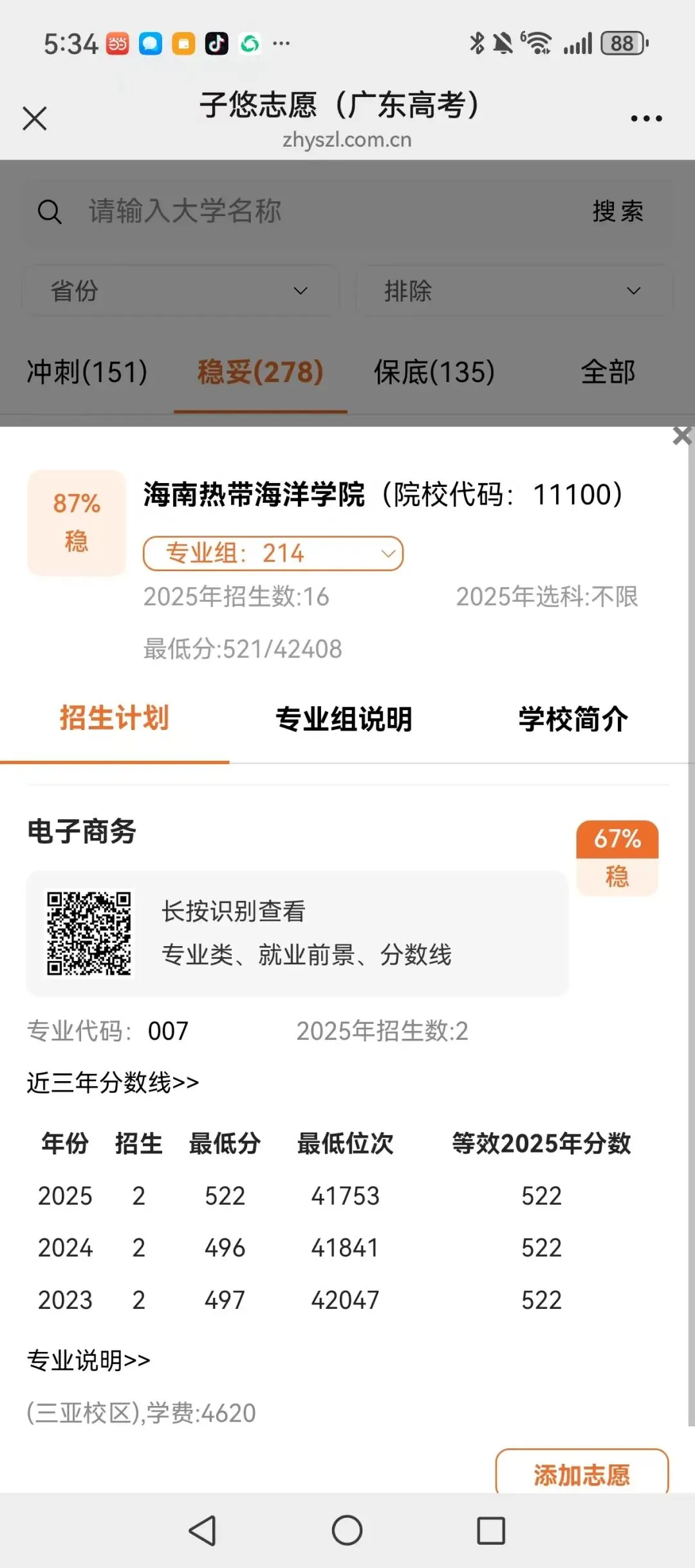Tap the 67% 稳 probability badge

click(x=617, y=857)
